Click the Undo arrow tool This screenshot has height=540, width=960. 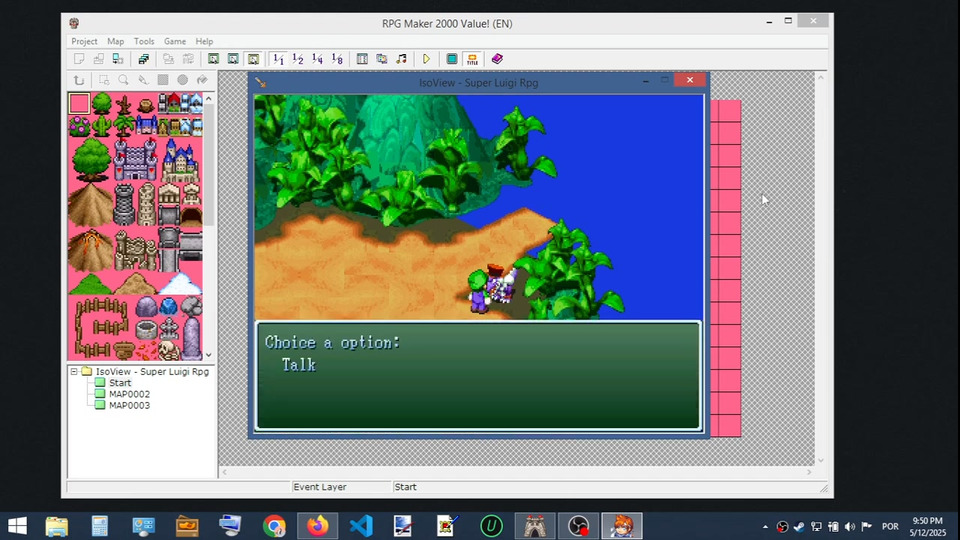coord(79,80)
